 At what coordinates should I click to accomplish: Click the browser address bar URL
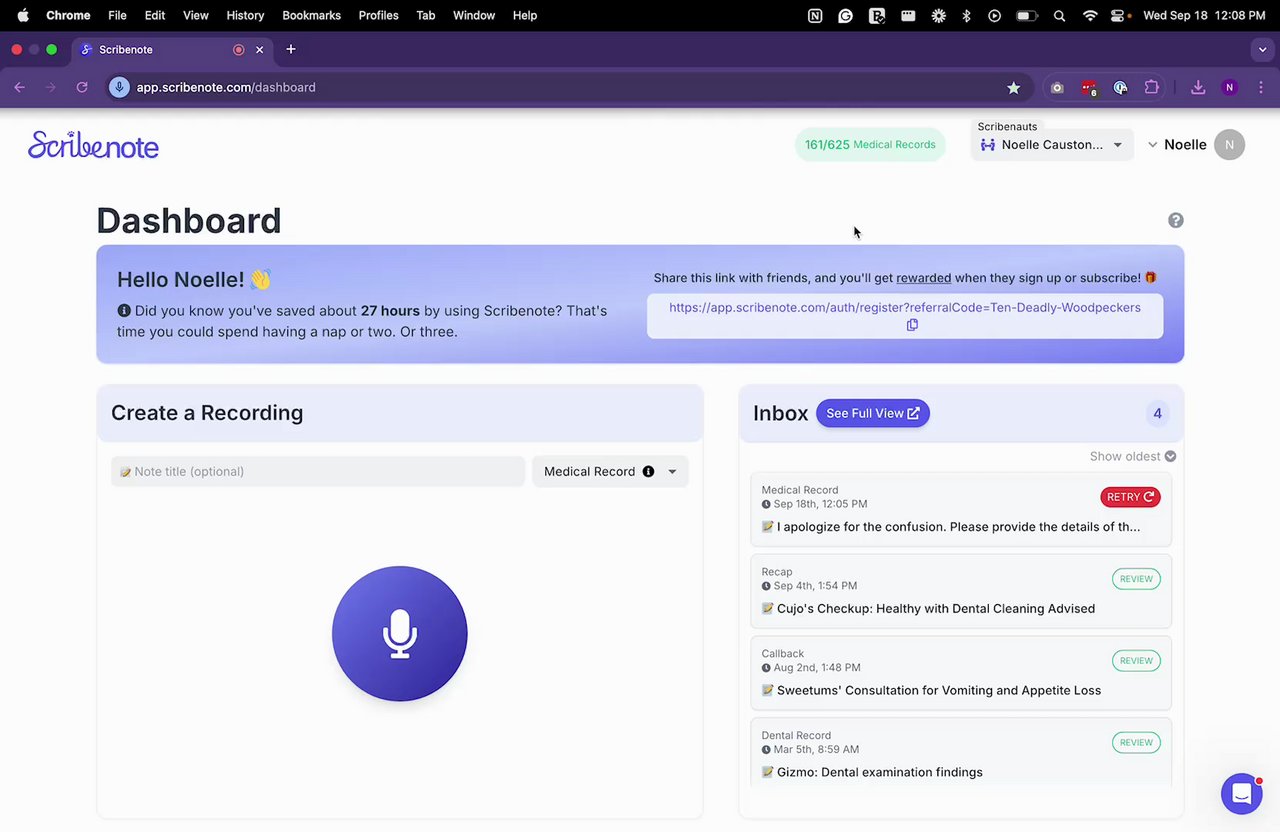pyautogui.click(x=226, y=87)
